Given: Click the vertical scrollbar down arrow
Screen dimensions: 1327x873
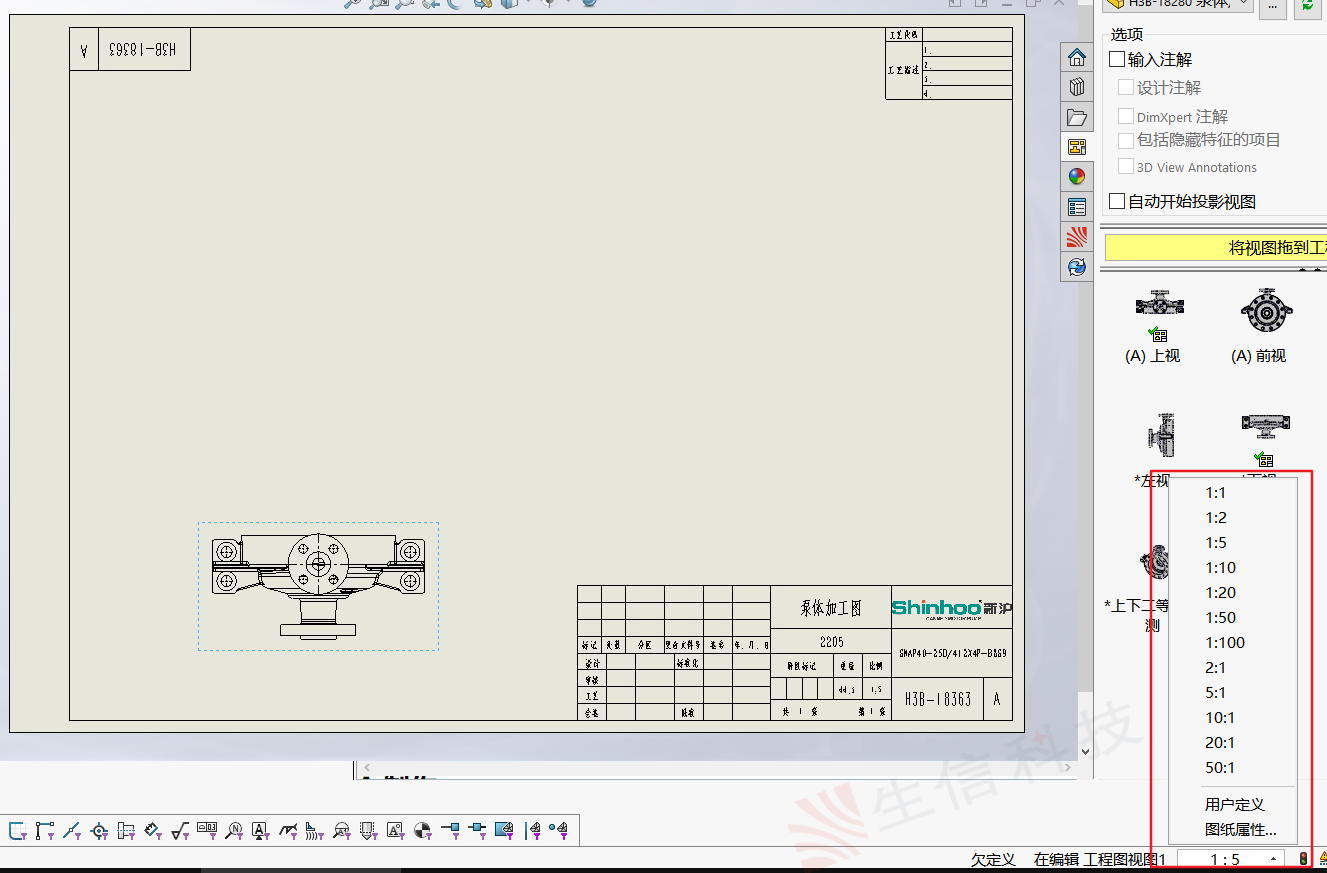Looking at the screenshot, I should (x=1085, y=751).
